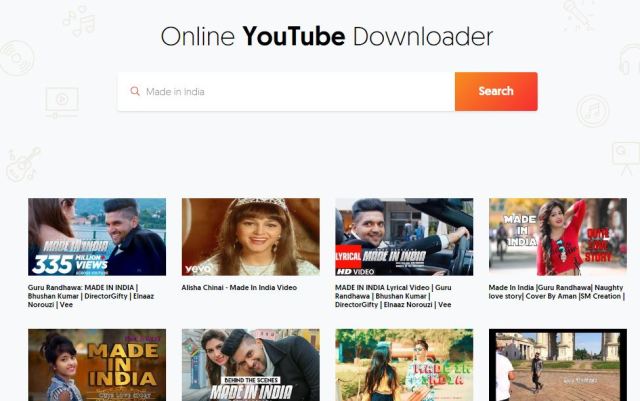Screen dimensions: 640x401
Task: Open the Cute Love Story cover thumbnail
Action: 558,237
